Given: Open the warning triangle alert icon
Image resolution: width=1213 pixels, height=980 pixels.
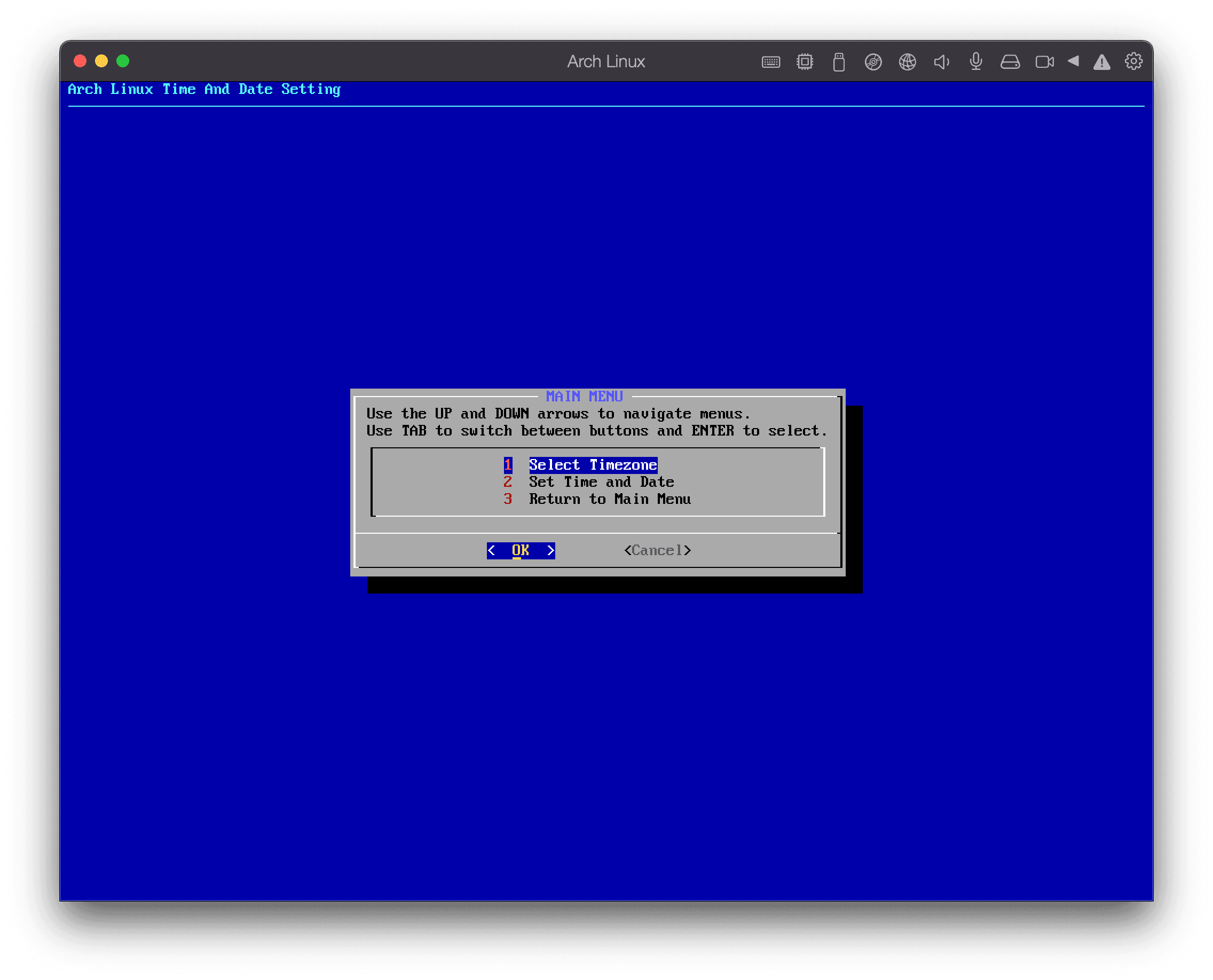Looking at the screenshot, I should pos(1102,61).
